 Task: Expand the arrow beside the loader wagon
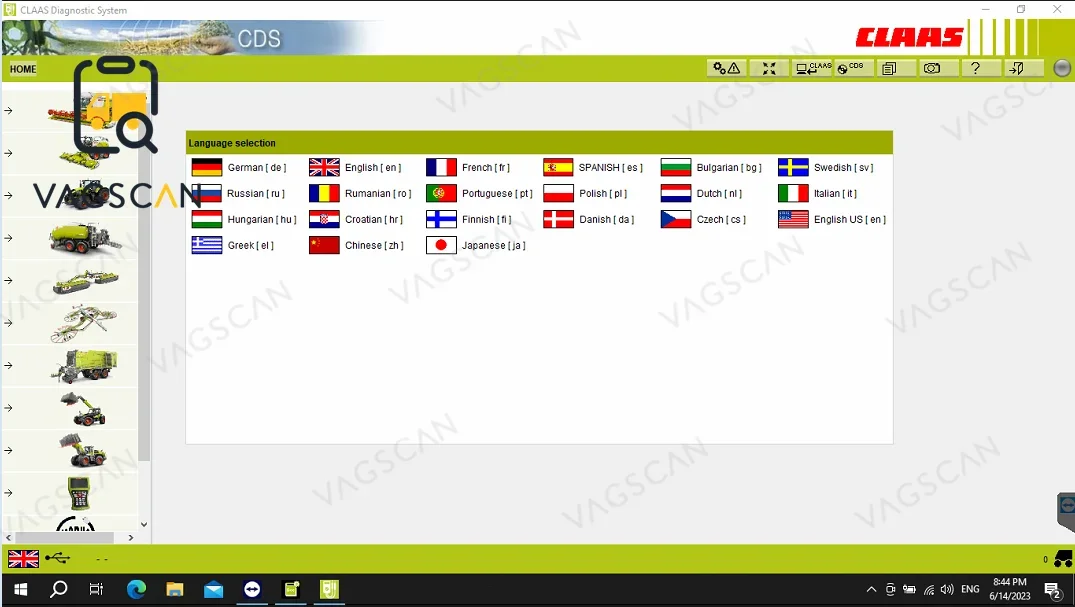8,366
